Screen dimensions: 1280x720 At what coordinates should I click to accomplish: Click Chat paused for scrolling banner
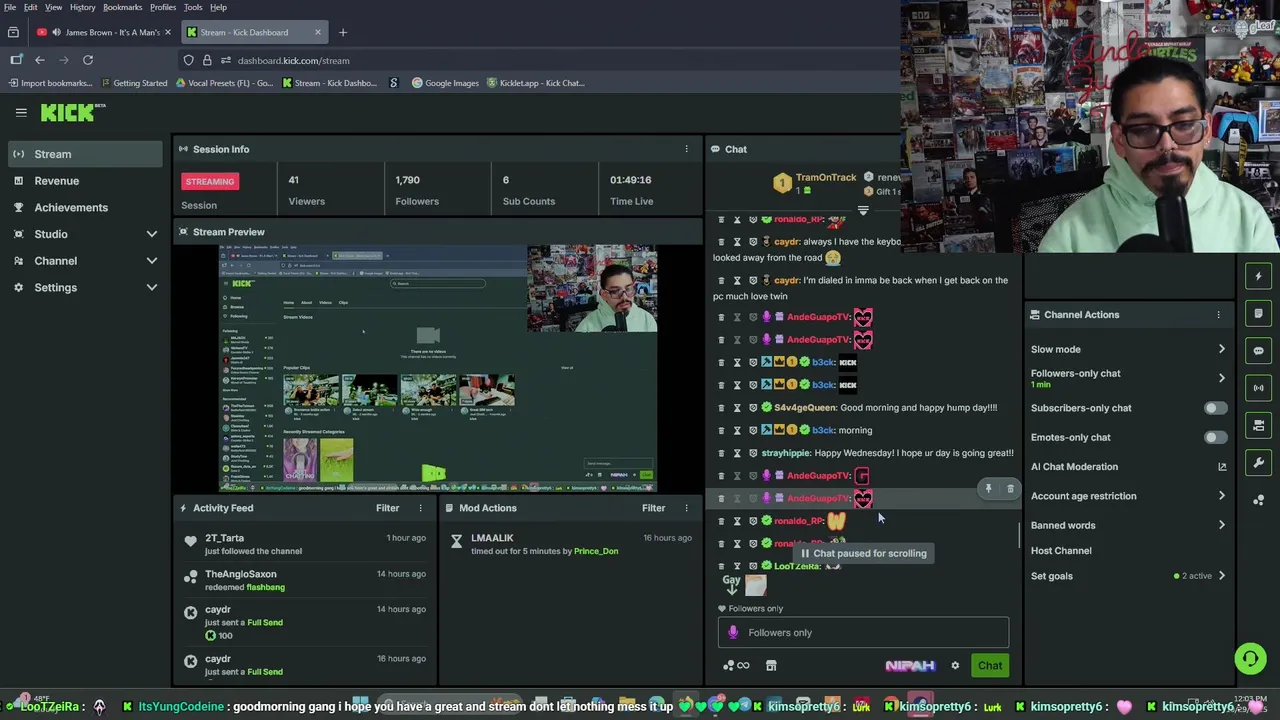point(863,553)
